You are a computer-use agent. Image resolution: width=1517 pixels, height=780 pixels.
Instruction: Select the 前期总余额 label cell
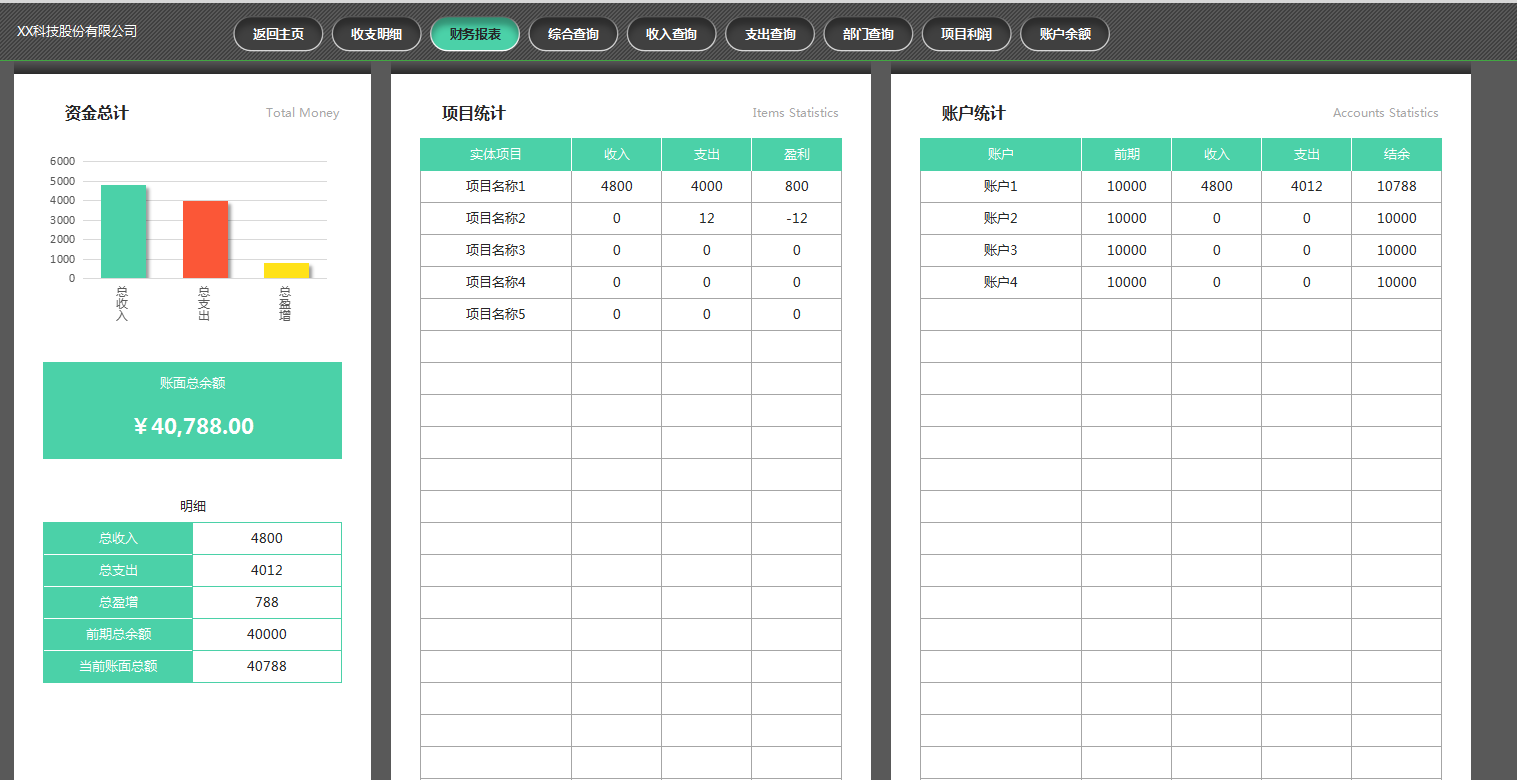(x=118, y=634)
